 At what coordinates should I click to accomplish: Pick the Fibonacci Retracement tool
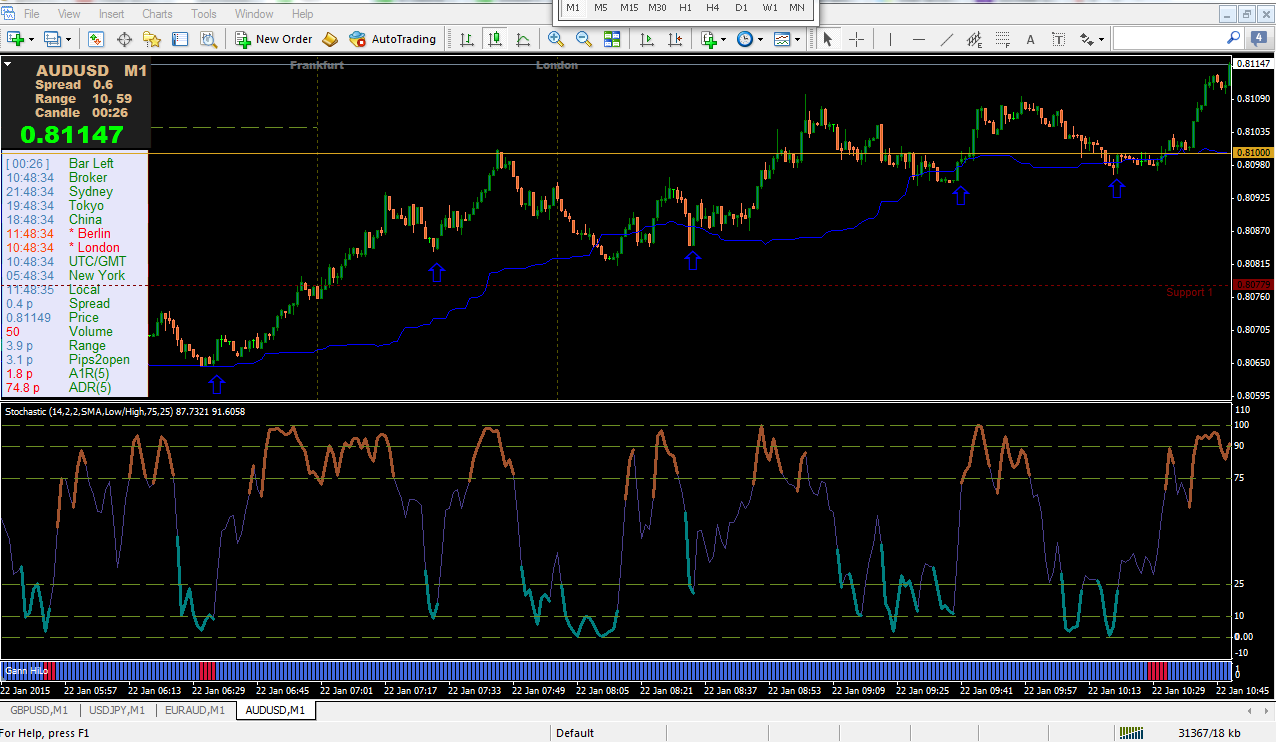pos(1003,39)
